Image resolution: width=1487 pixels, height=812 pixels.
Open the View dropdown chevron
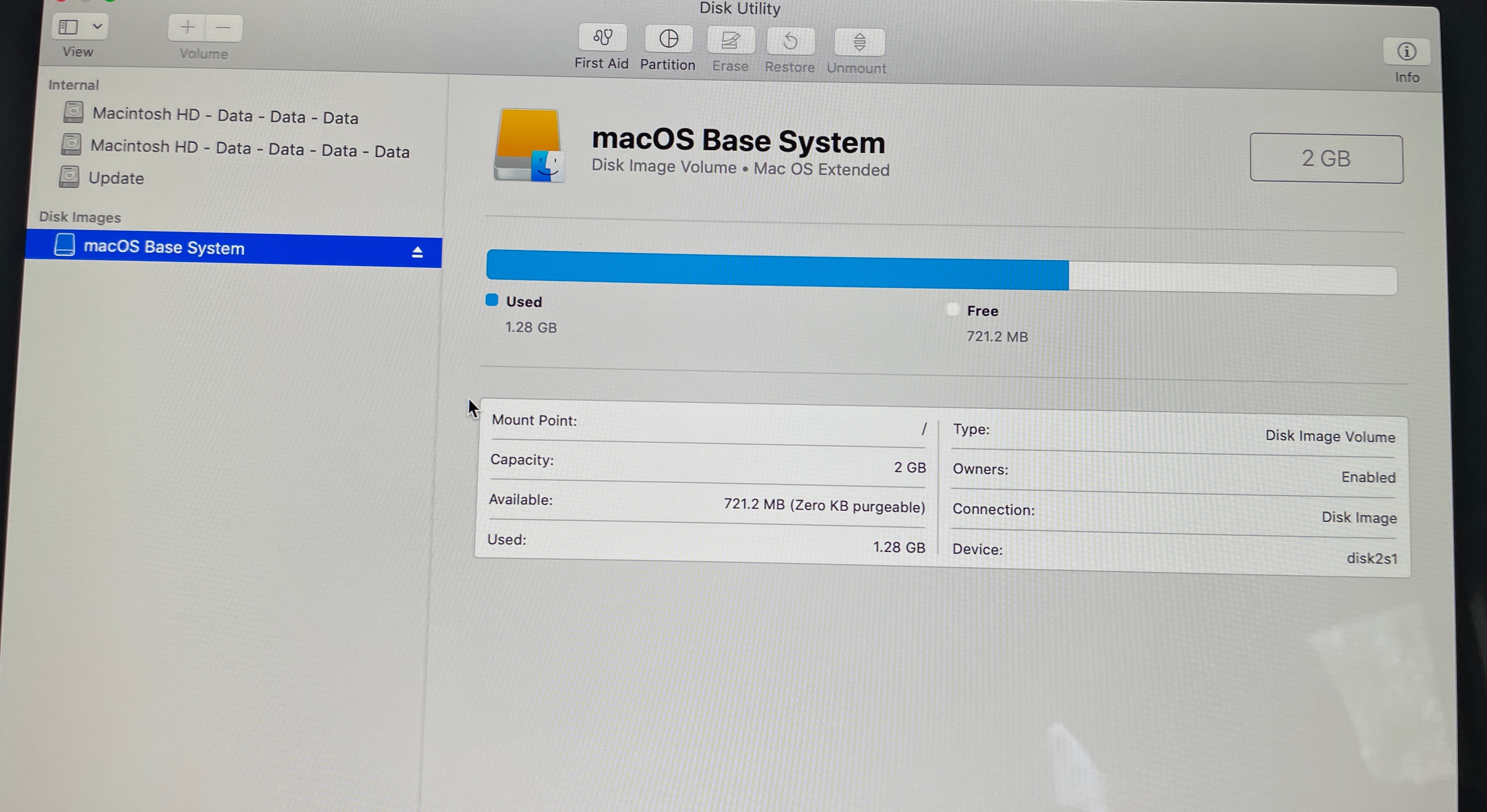click(97, 27)
